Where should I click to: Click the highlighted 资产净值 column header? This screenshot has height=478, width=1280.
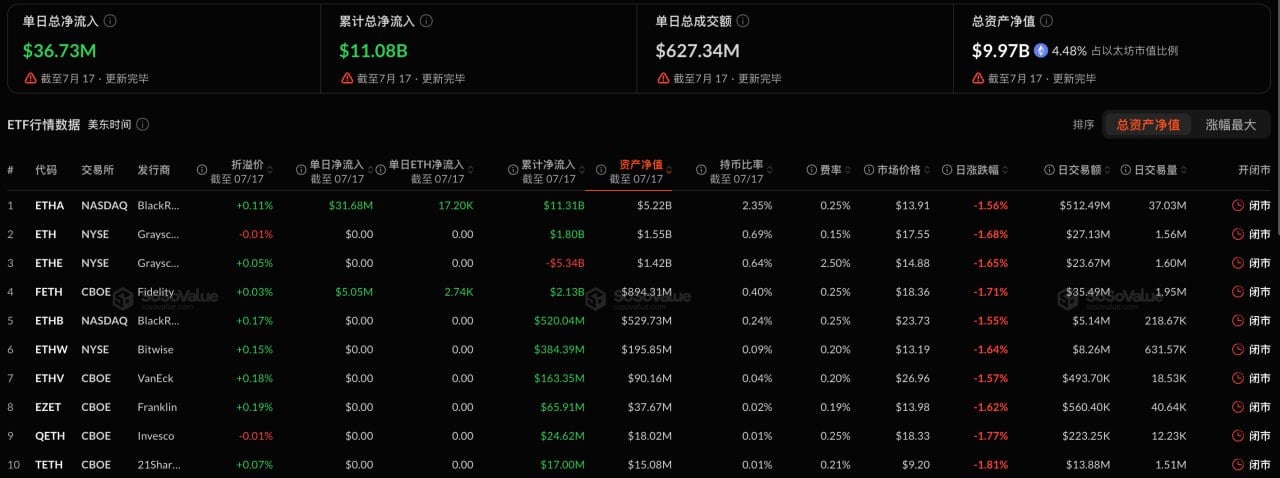pos(642,164)
